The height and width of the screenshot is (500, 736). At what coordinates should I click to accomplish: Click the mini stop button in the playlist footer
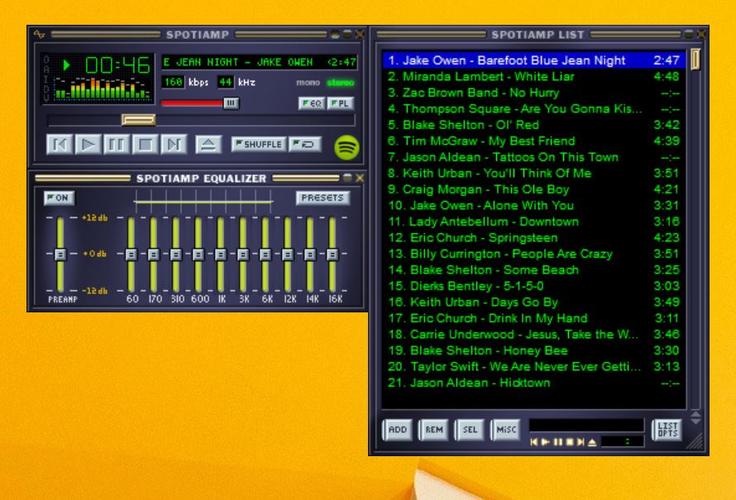pos(569,442)
